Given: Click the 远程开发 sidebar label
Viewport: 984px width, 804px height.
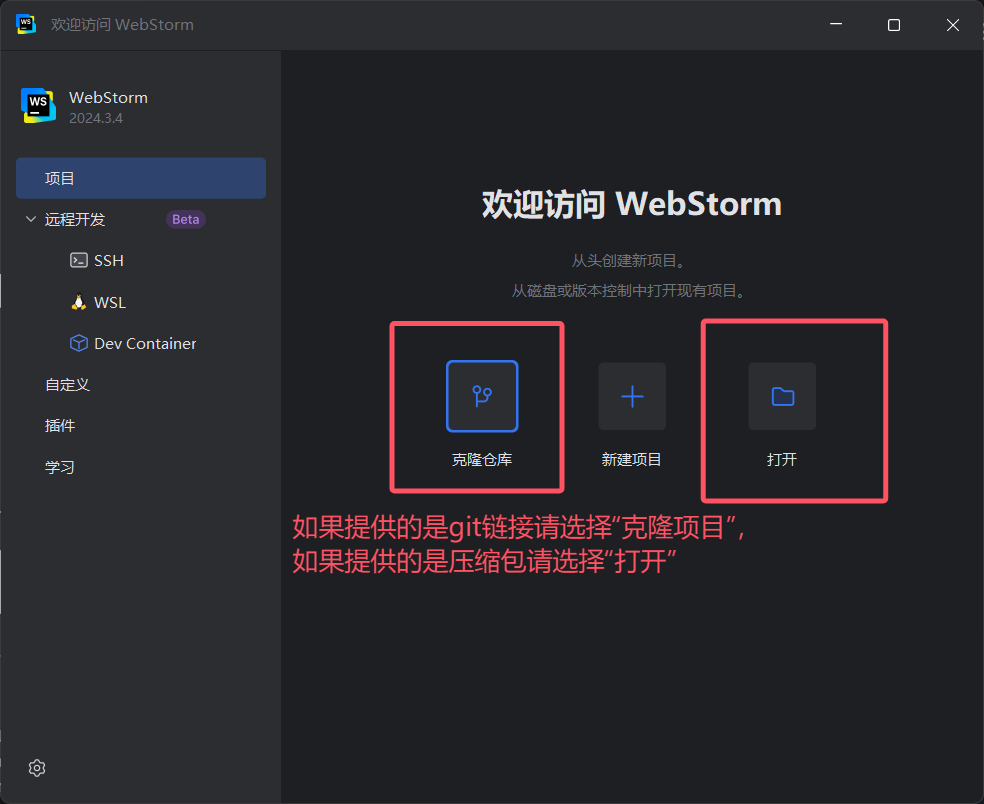Looking at the screenshot, I should coord(75,219).
